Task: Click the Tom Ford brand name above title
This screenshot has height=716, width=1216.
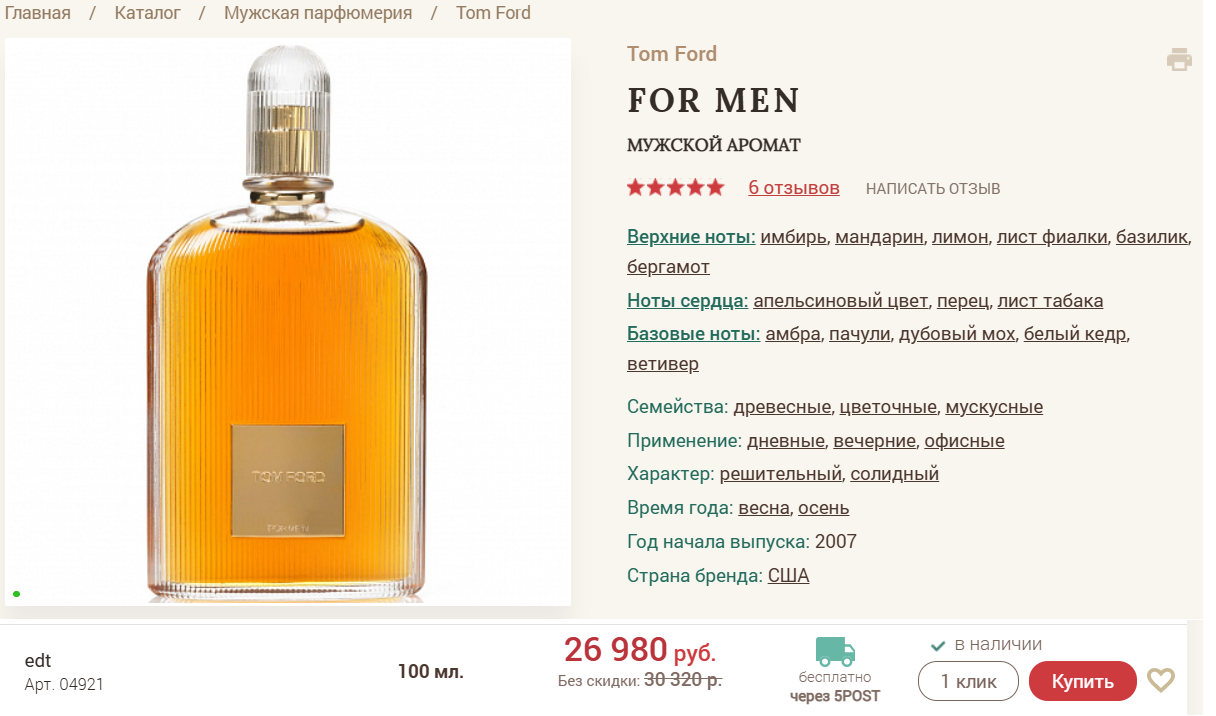Action: (x=672, y=54)
